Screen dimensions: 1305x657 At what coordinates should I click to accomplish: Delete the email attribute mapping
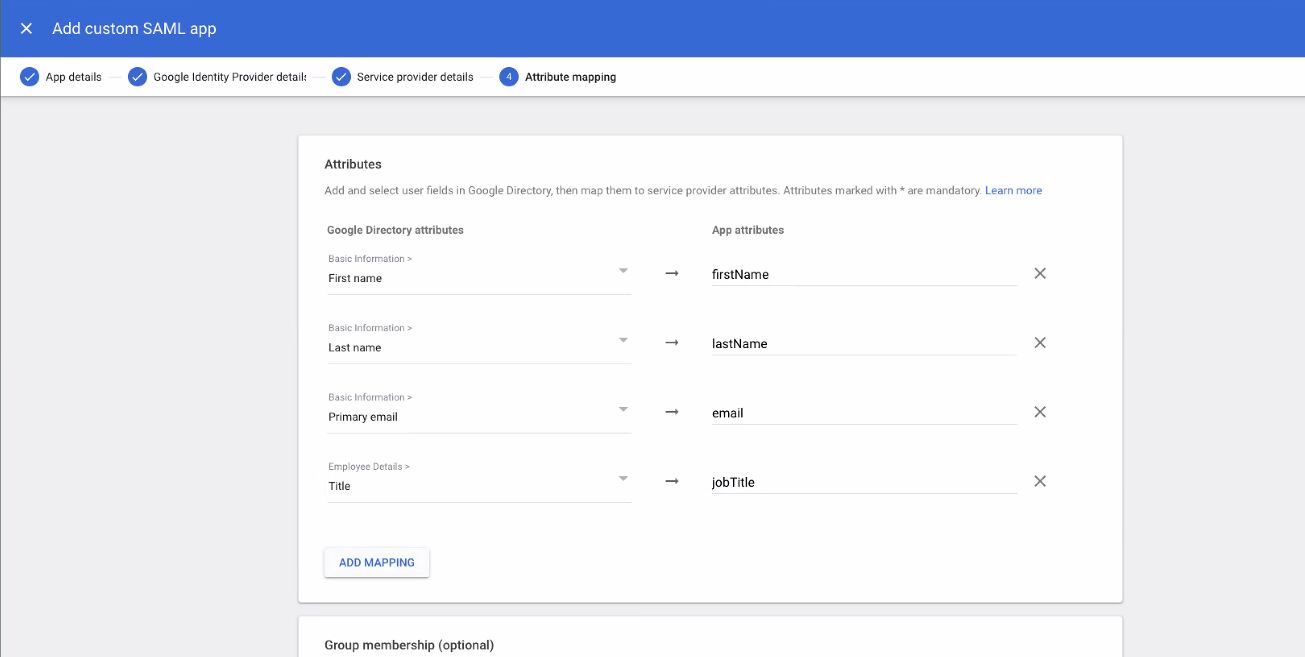(1040, 412)
